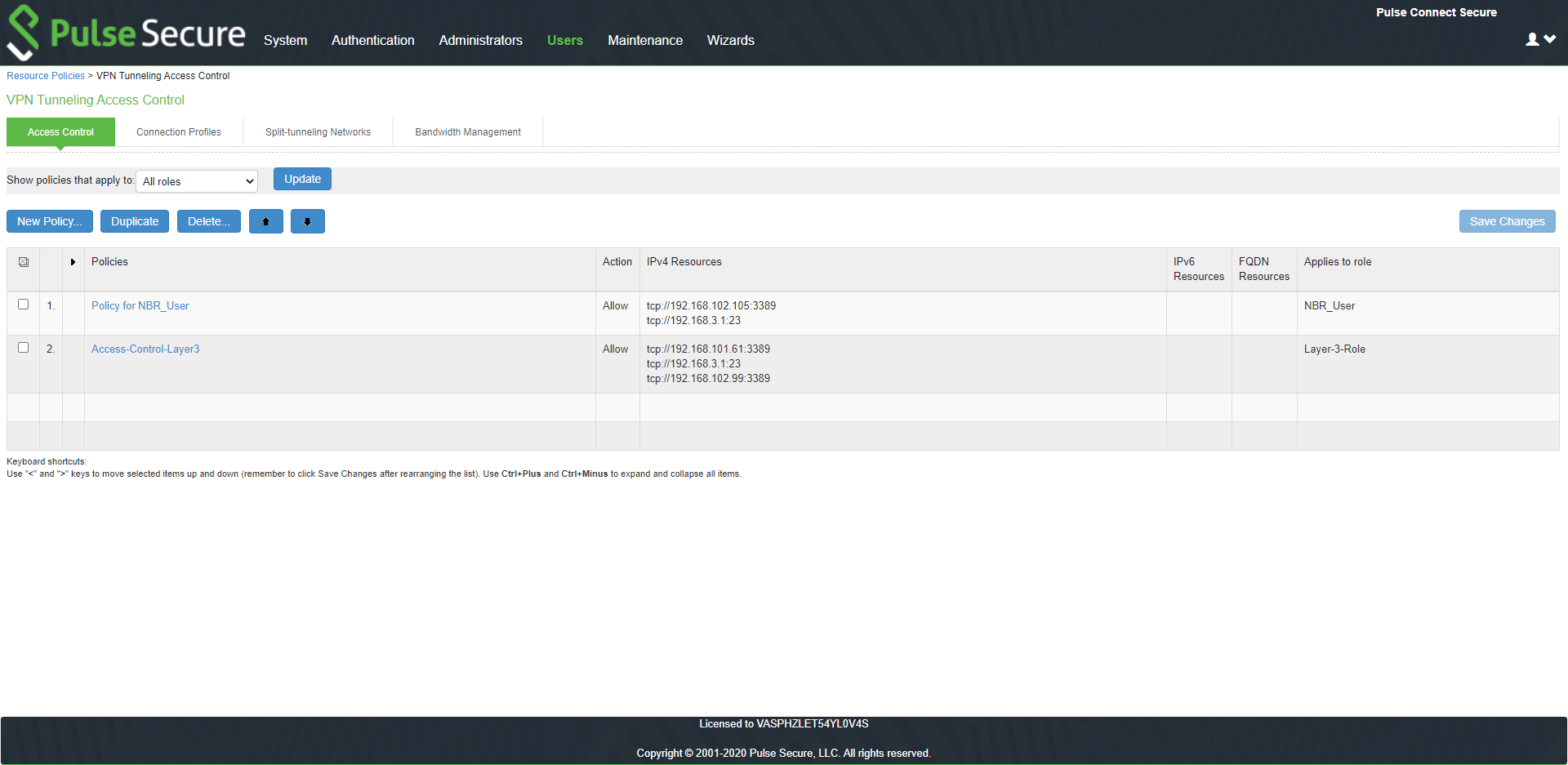The image size is (1568, 765).
Task: Open the System menu
Action: [x=286, y=40]
